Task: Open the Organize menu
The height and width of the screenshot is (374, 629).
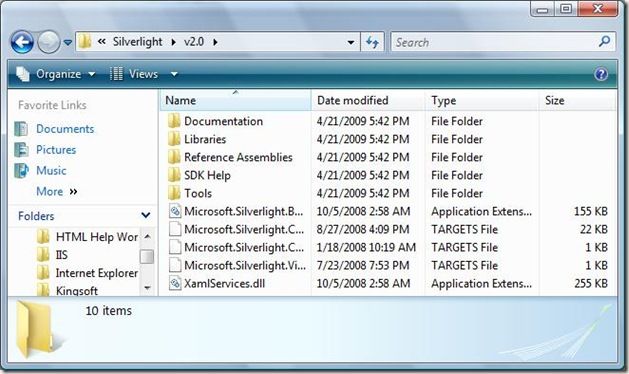Action: point(55,74)
